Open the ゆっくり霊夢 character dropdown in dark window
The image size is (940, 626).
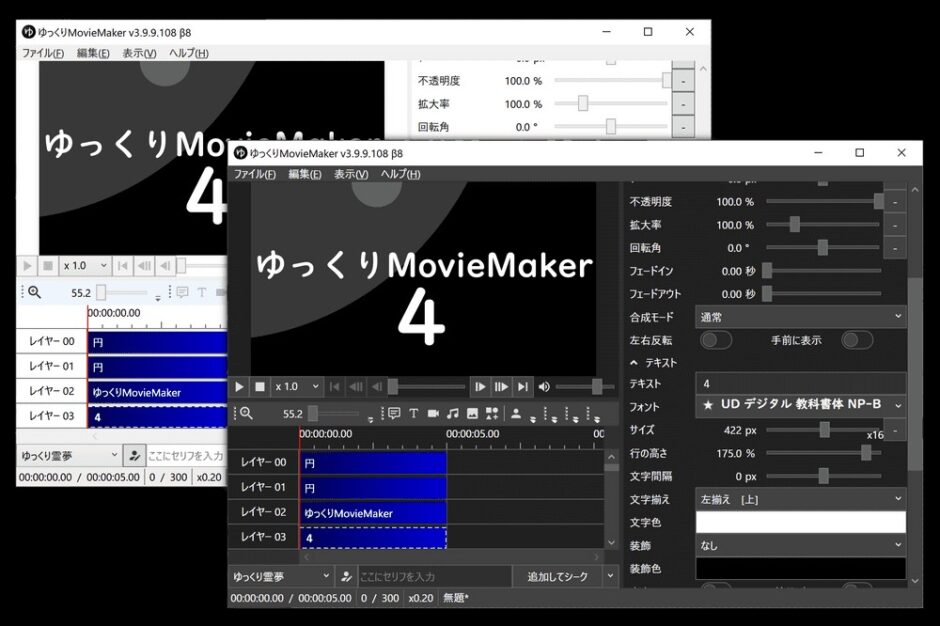coord(280,576)
